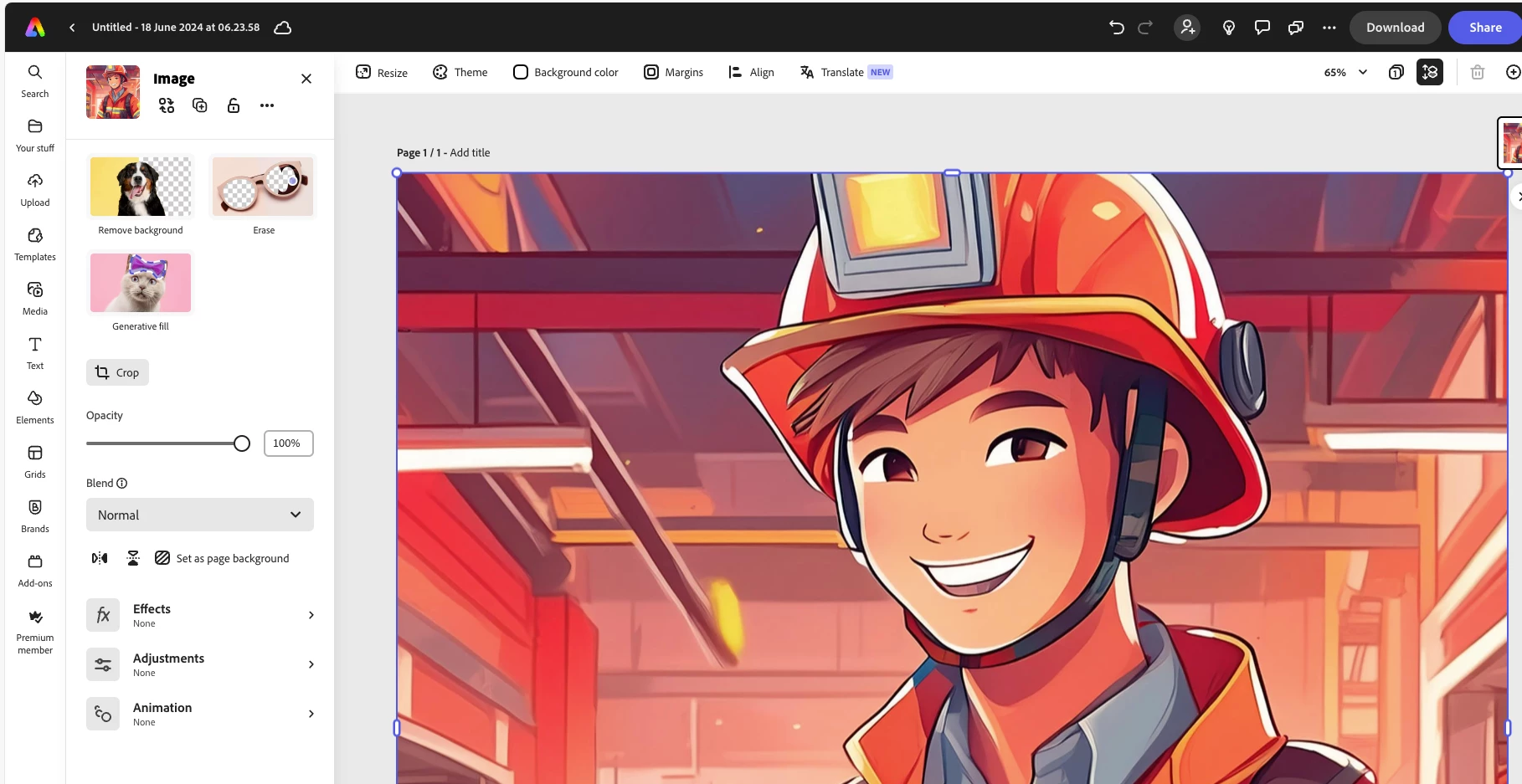The image size is (1522, 784).
Task: Open the 65% zoom dropdown
Action: pyautogui.click(x=1345, y=72)
